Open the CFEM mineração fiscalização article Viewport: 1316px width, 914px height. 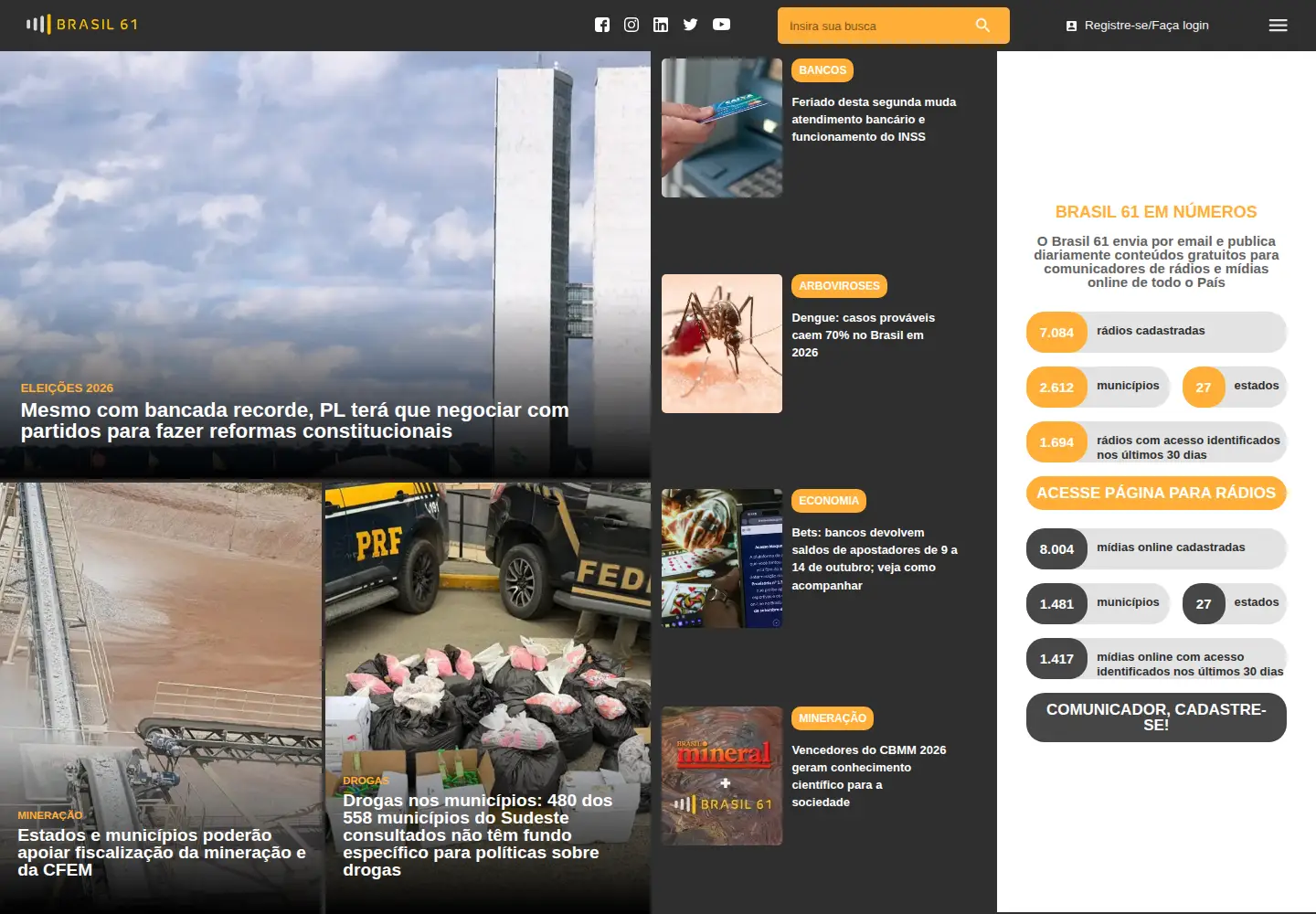tap(162, 852)
